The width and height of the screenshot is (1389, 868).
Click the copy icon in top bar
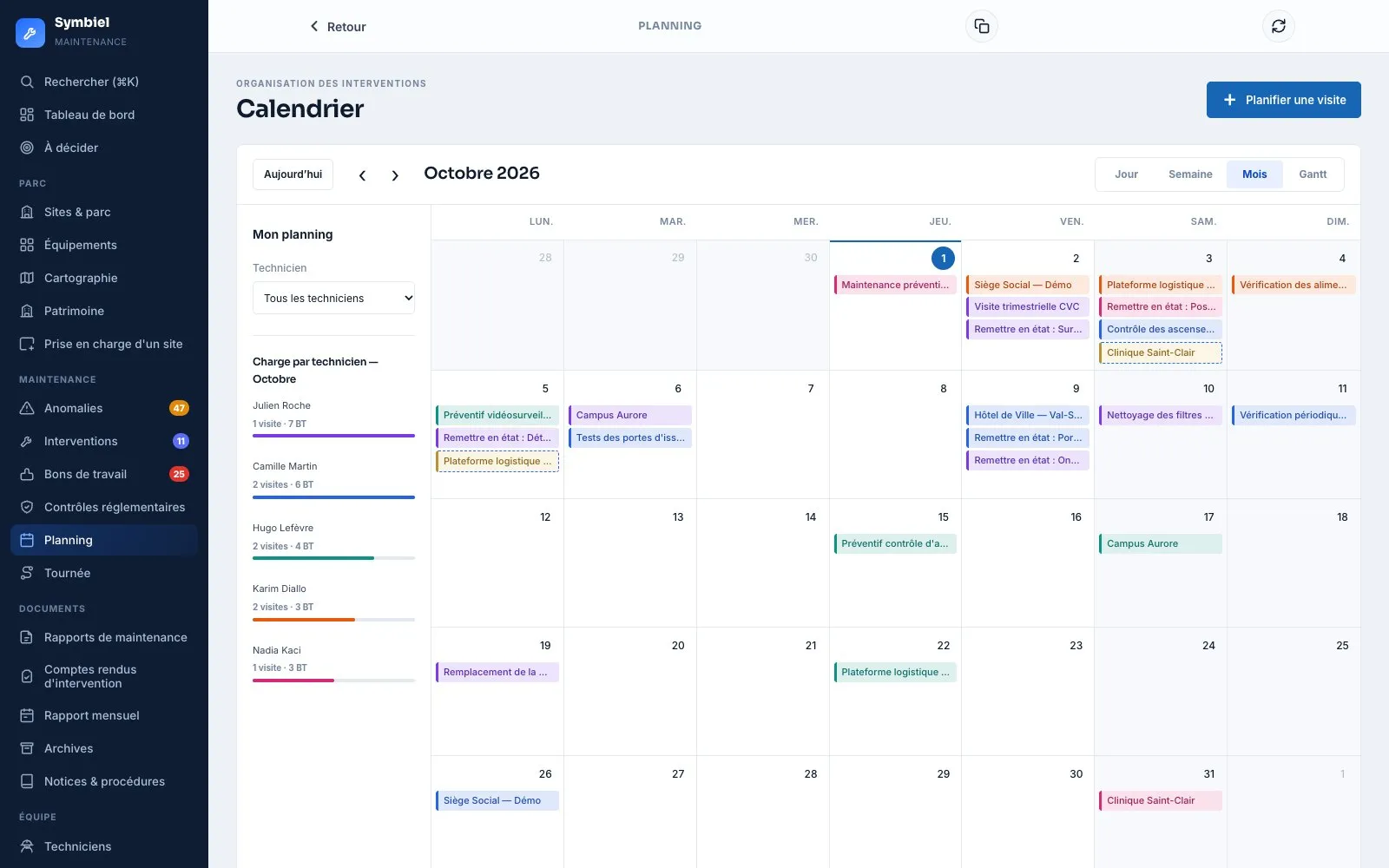[982, 26]
